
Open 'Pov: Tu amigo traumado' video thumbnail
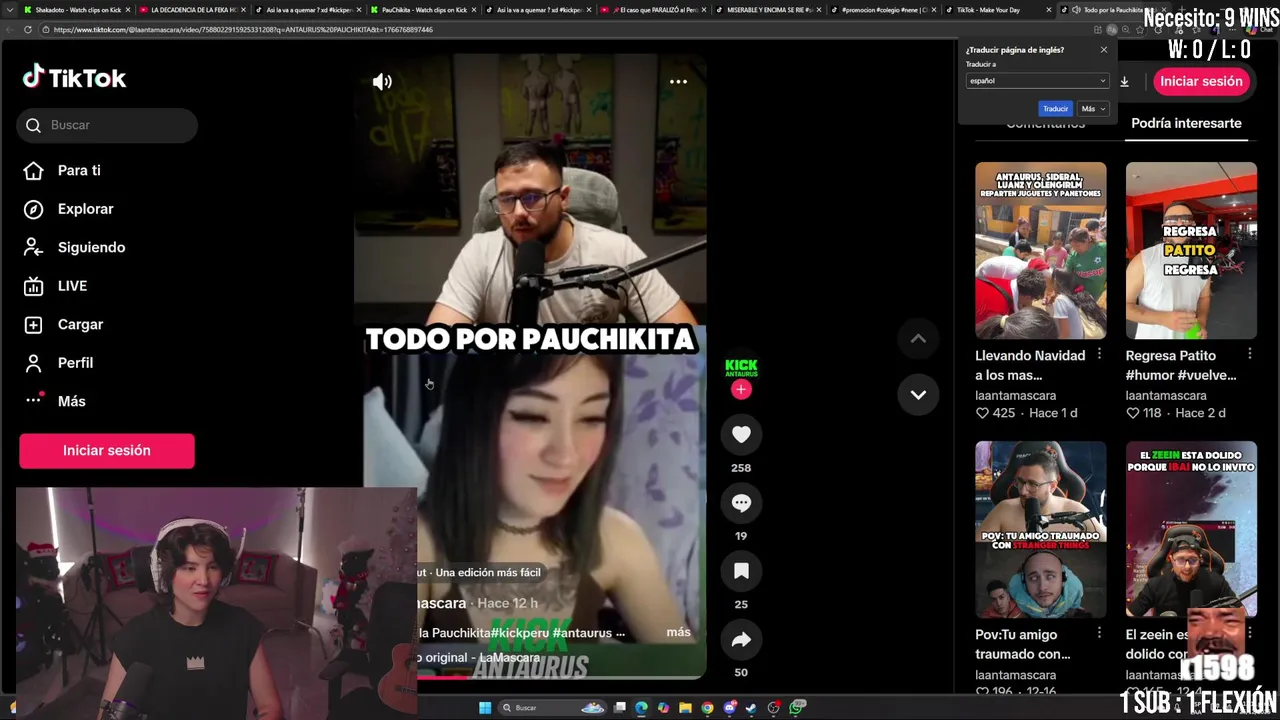1041,530
